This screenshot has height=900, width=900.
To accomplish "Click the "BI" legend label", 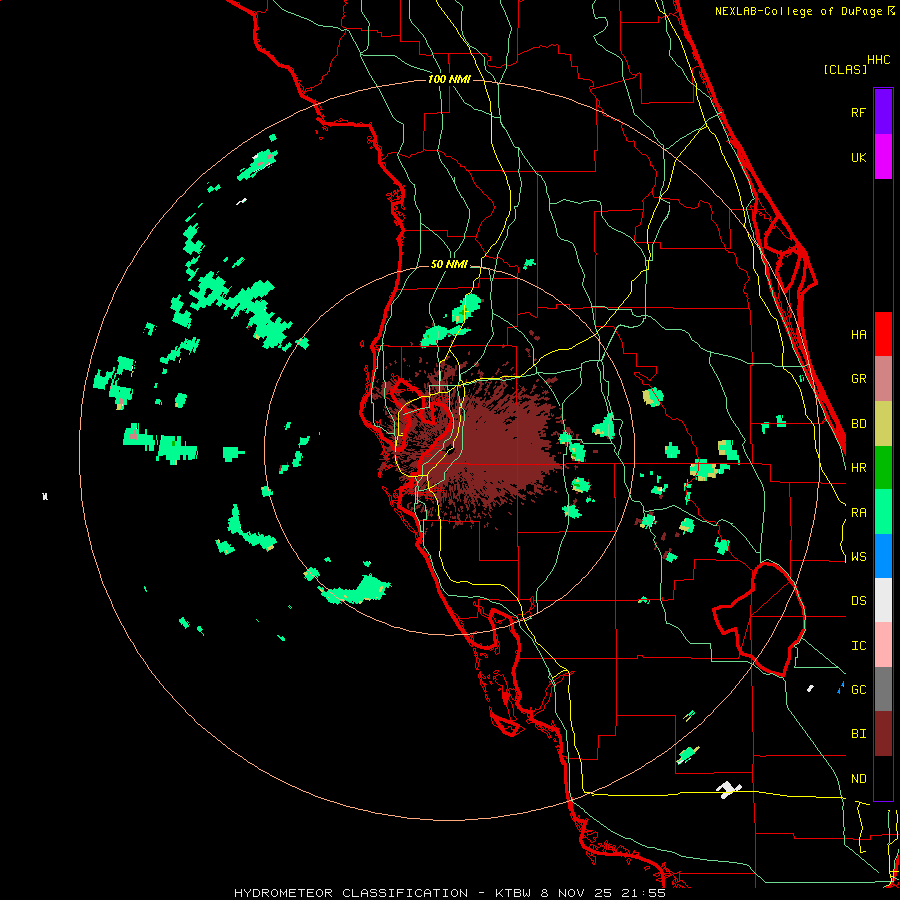I will tap(858, 734).
